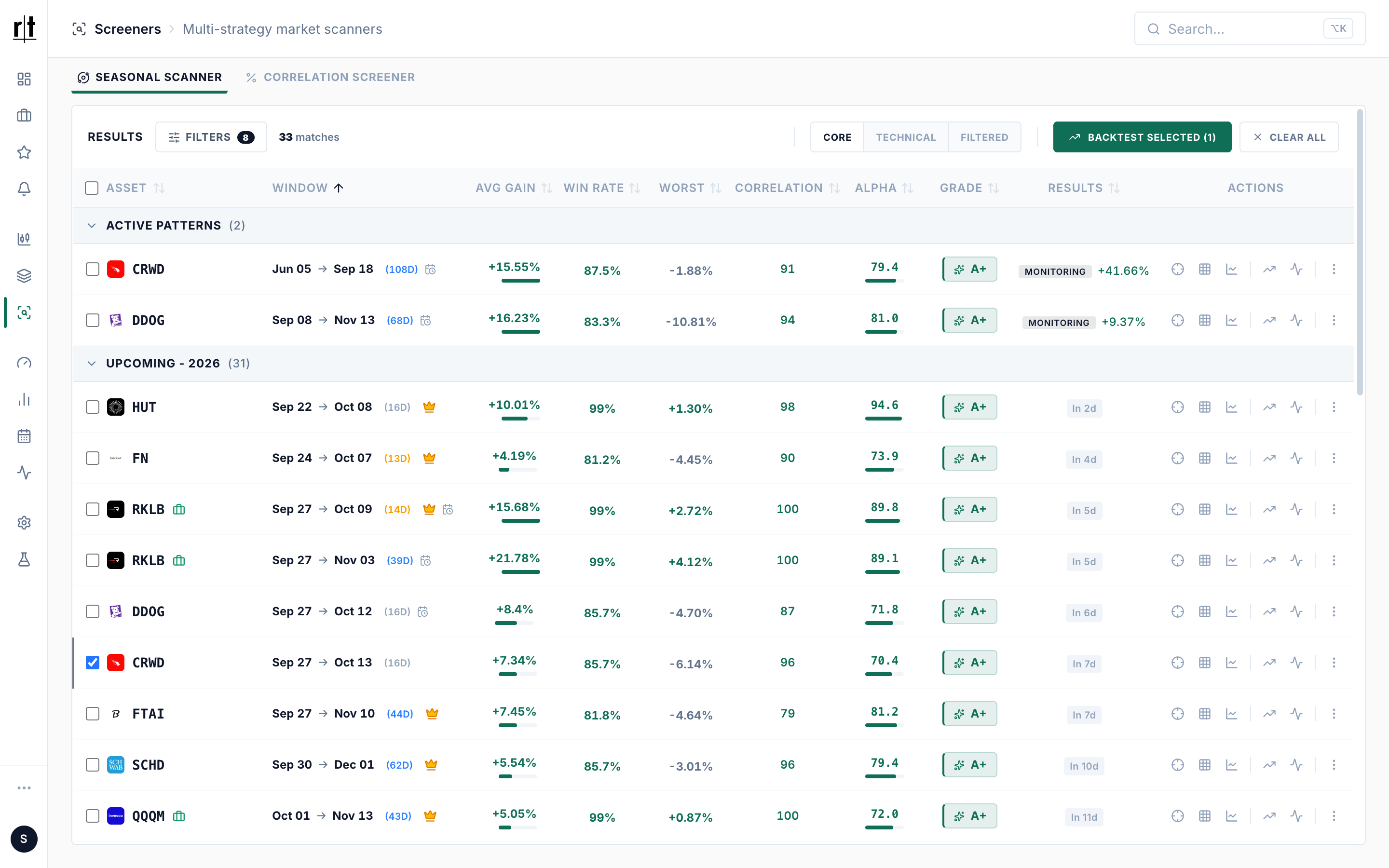
Task: Check the DDOG Sep 08 row checkbox
Action: pyautogui.click(x=93, y=320)
